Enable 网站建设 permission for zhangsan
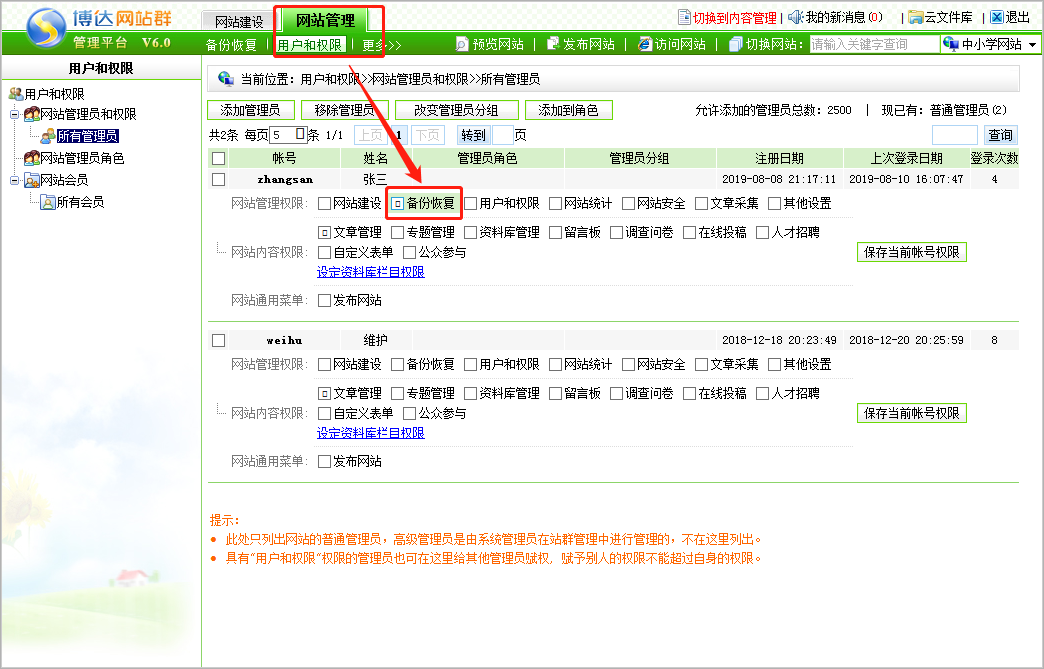Screen dimensions: 1044x669 click(324, 204)
